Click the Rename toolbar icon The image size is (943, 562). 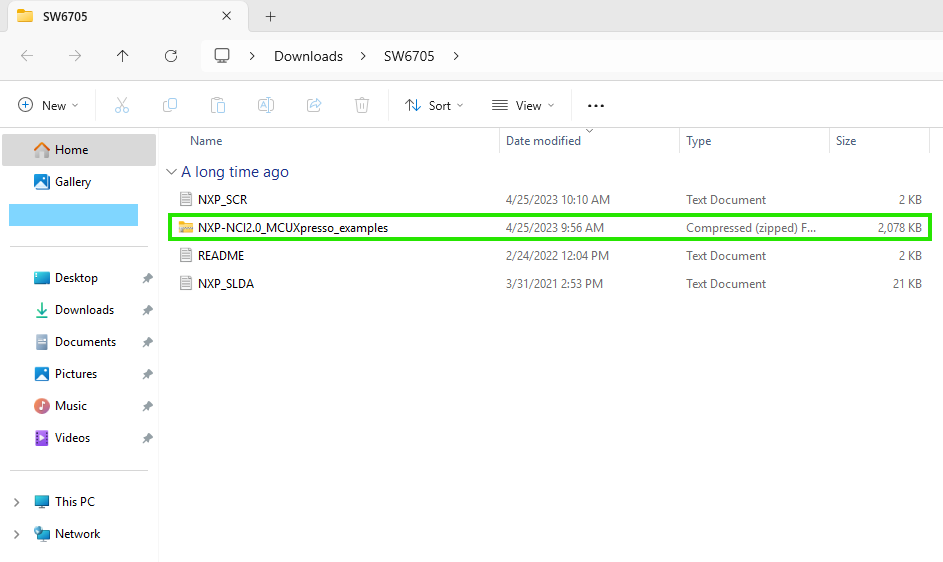click(266, 105)
